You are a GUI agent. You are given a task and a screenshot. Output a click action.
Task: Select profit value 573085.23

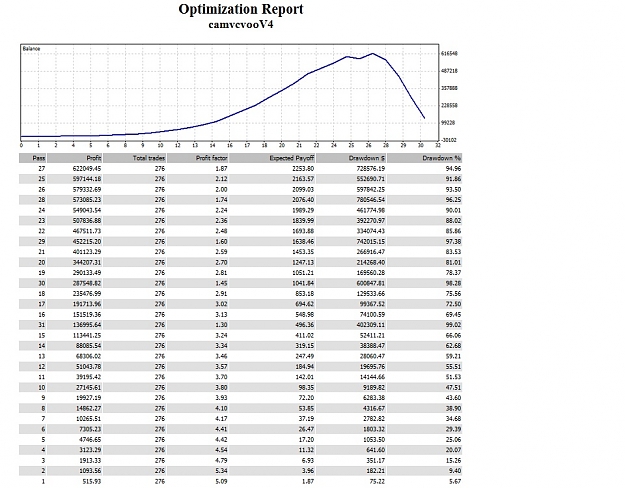click(x=86, y=200)
